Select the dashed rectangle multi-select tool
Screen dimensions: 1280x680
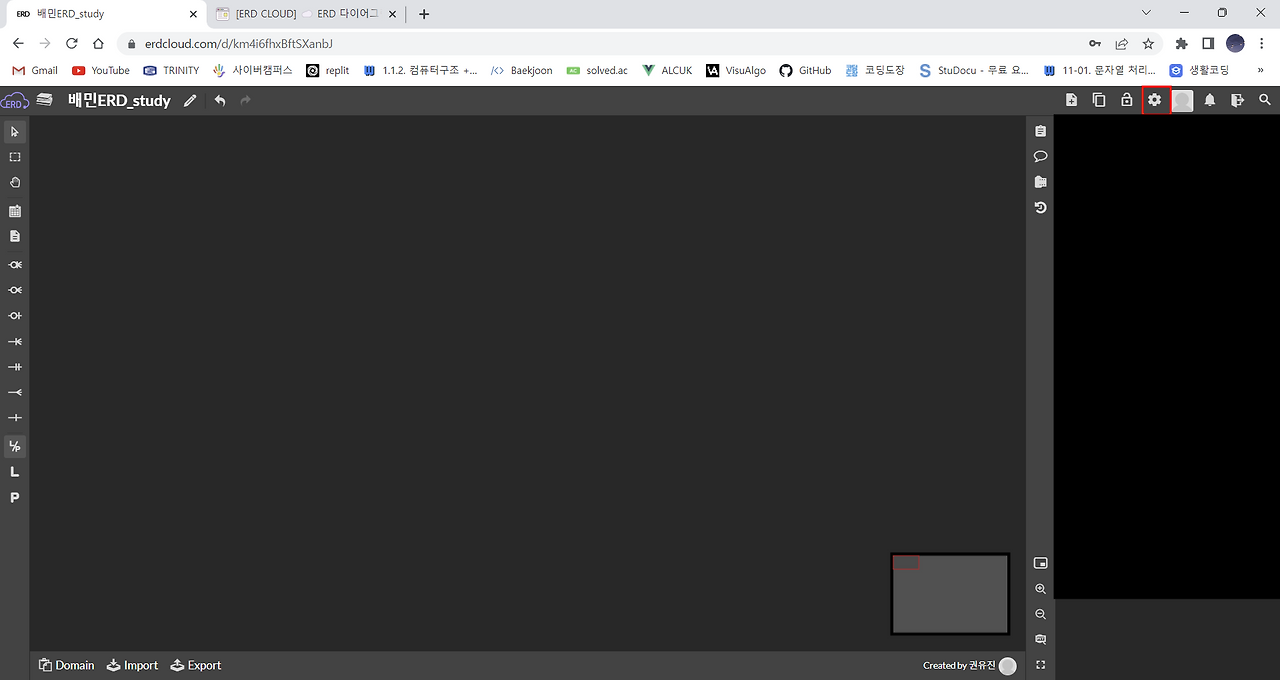tap(15, 157)
